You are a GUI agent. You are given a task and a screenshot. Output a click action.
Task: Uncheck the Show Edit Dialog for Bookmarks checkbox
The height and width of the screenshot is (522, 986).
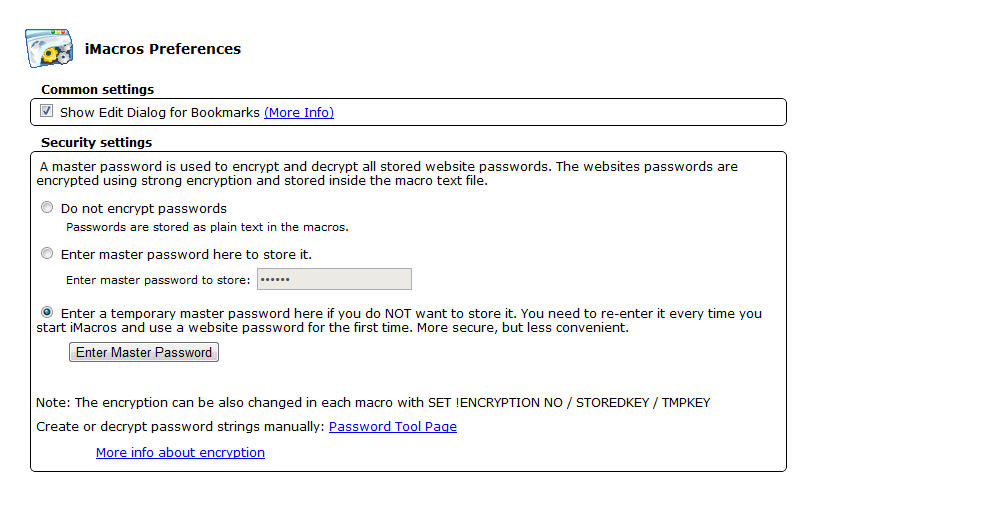click(47, 111)
